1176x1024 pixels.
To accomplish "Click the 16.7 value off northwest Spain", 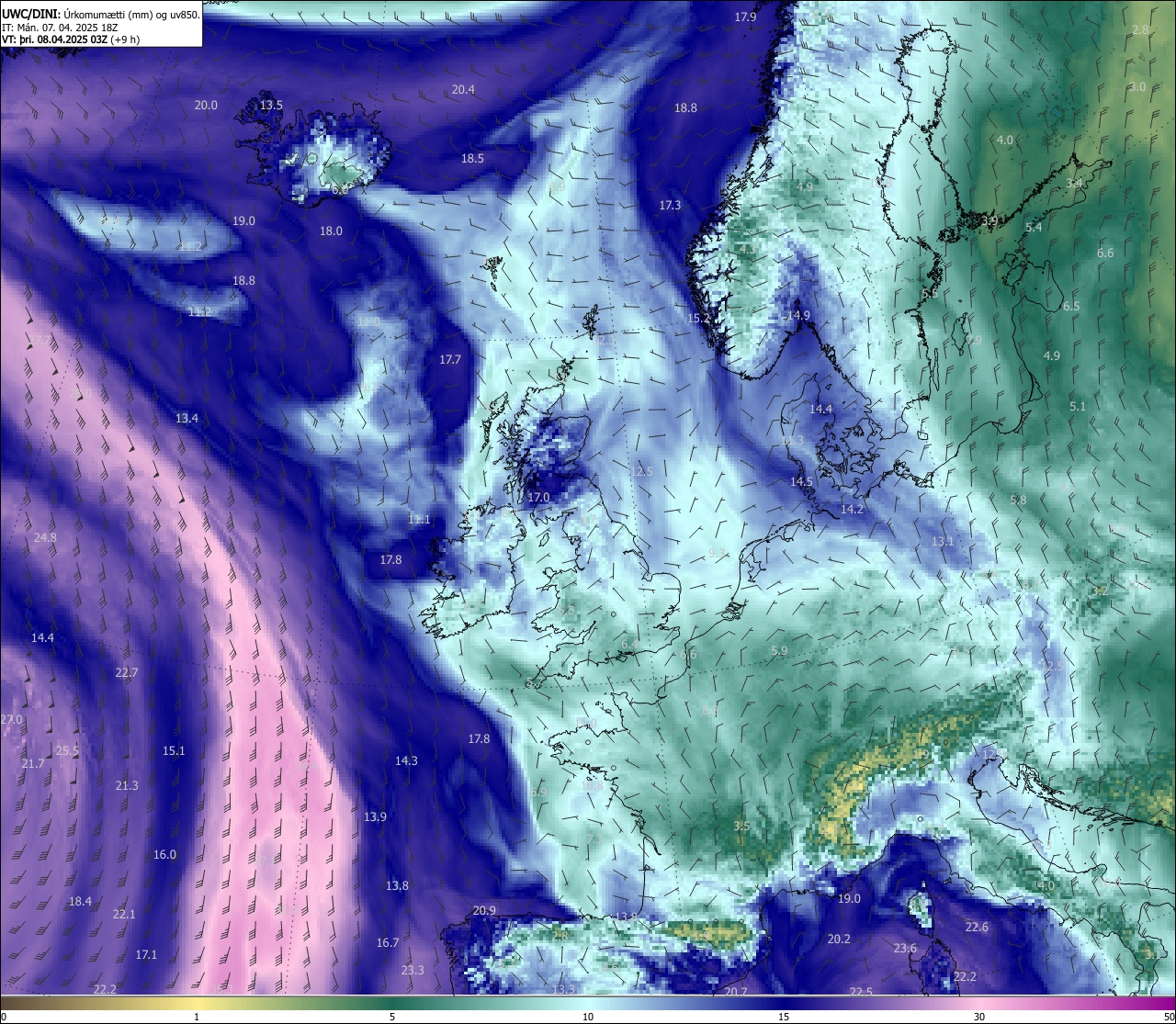I will point(388,943).
